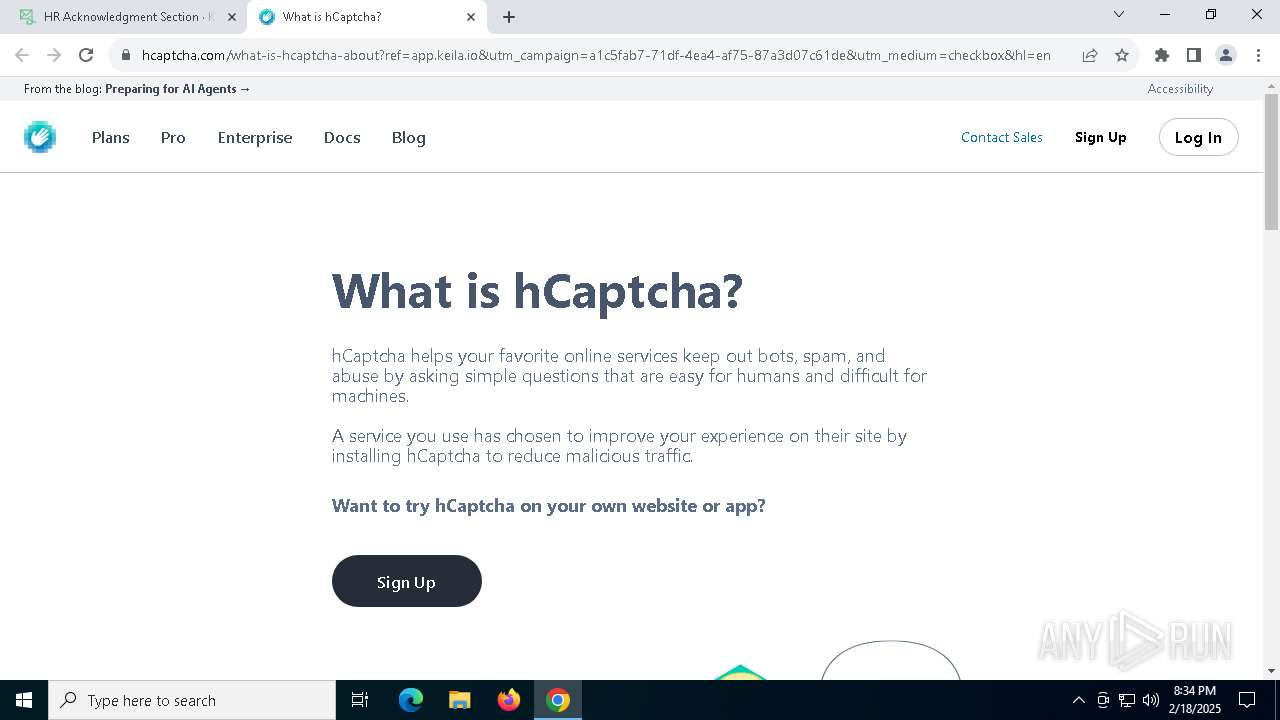
Task: Close the HR Acknowledgment Section tab
Action: 232,17
